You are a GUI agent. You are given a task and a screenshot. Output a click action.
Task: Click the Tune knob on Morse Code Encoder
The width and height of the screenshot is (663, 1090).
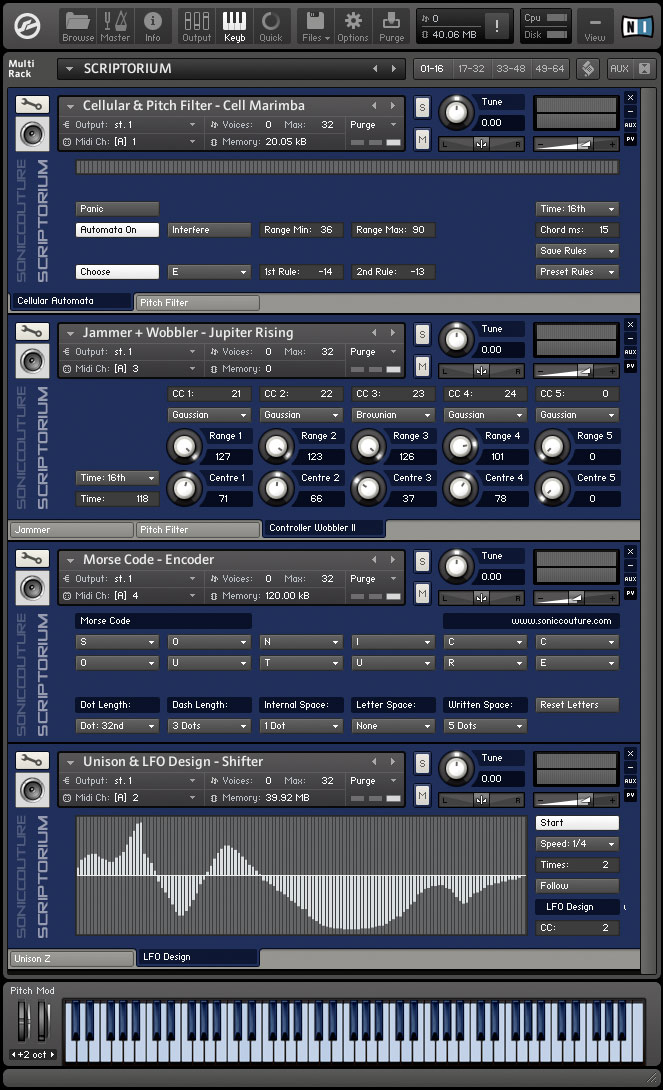point(456,567)
